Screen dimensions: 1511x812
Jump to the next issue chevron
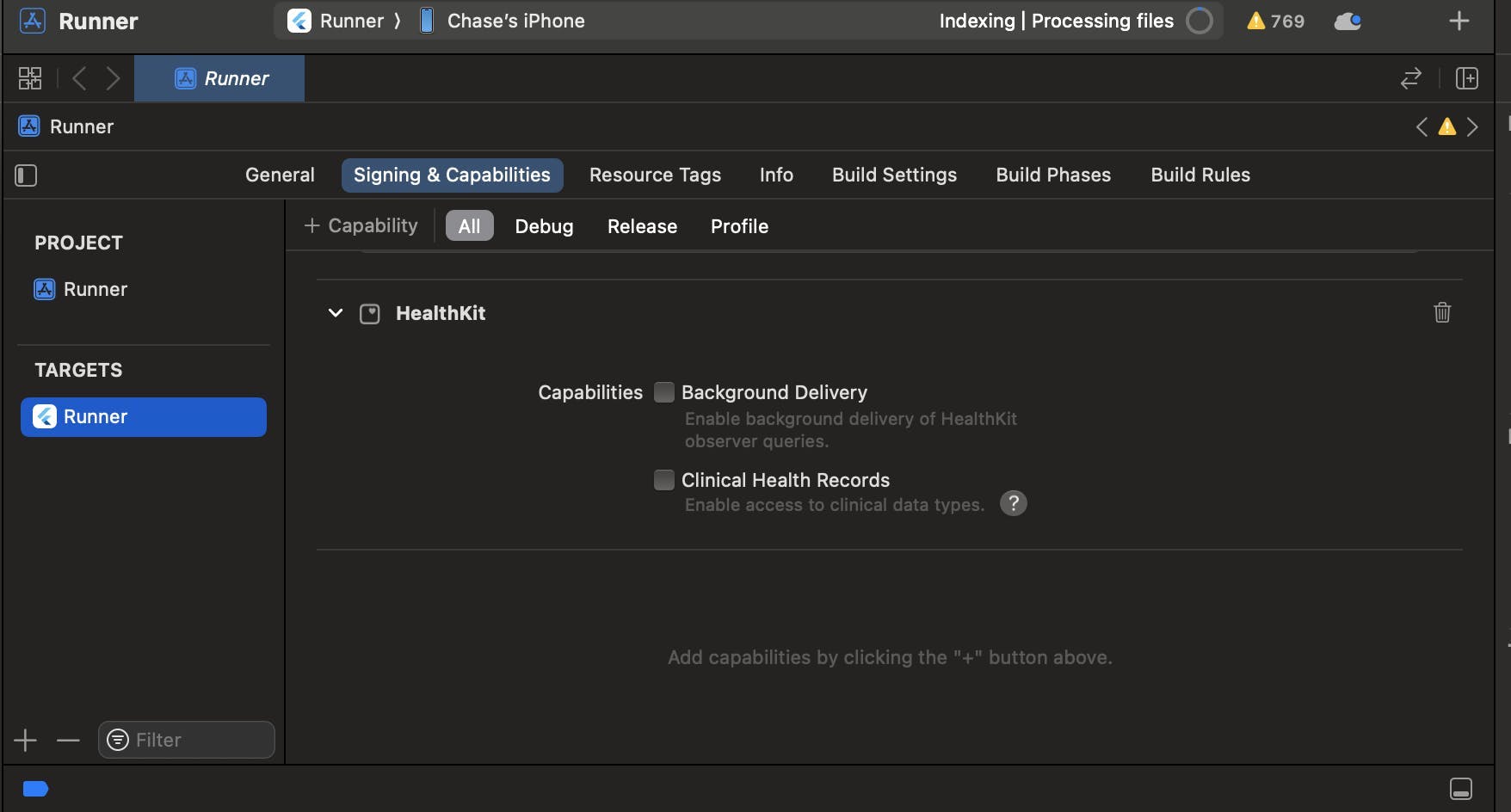pyautogui.click(x=1473, y=126)
